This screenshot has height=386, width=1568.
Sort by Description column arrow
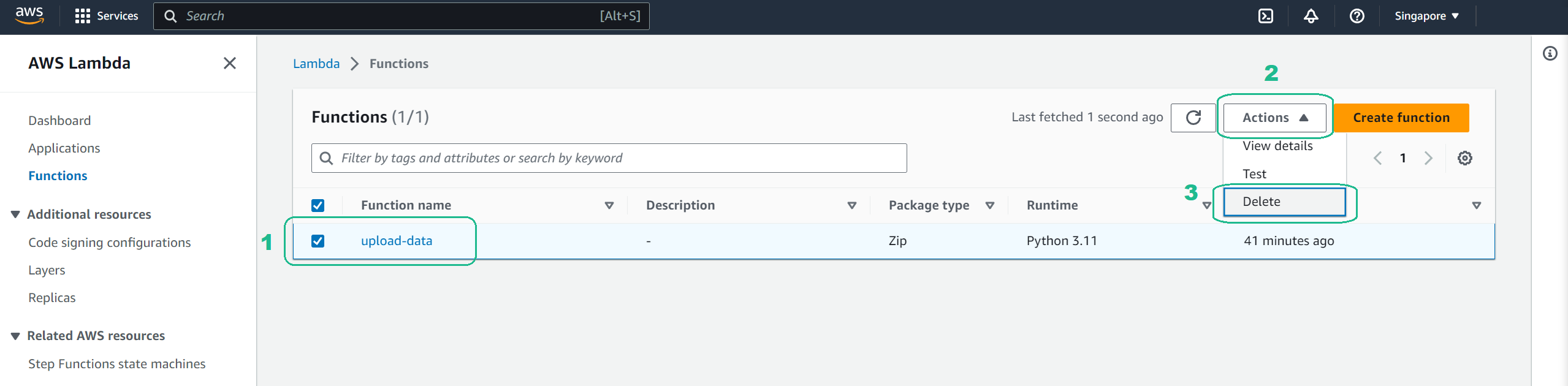point(852,205)
